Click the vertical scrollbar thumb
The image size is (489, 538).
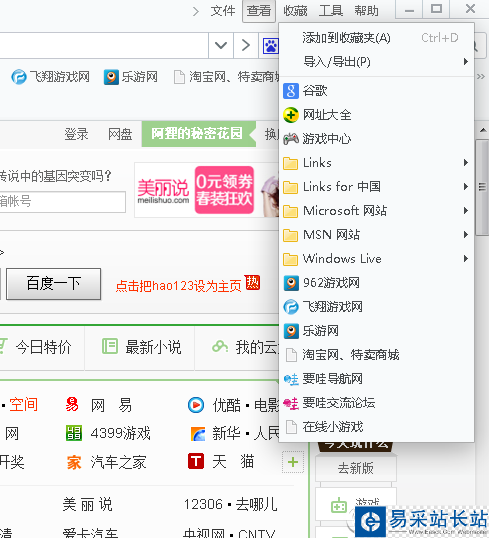482,187
